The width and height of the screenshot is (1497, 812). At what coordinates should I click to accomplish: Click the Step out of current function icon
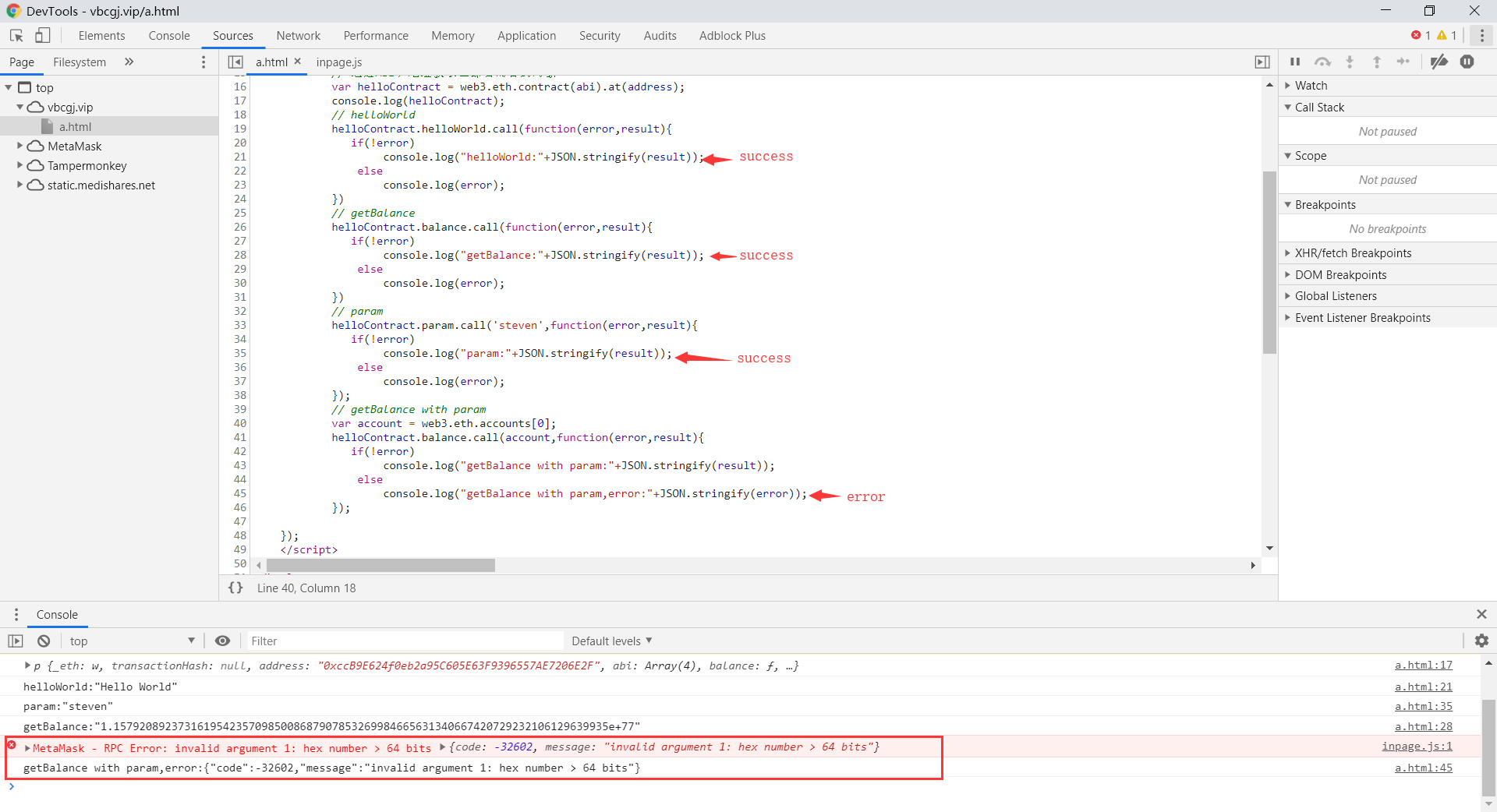point(1377,62)
